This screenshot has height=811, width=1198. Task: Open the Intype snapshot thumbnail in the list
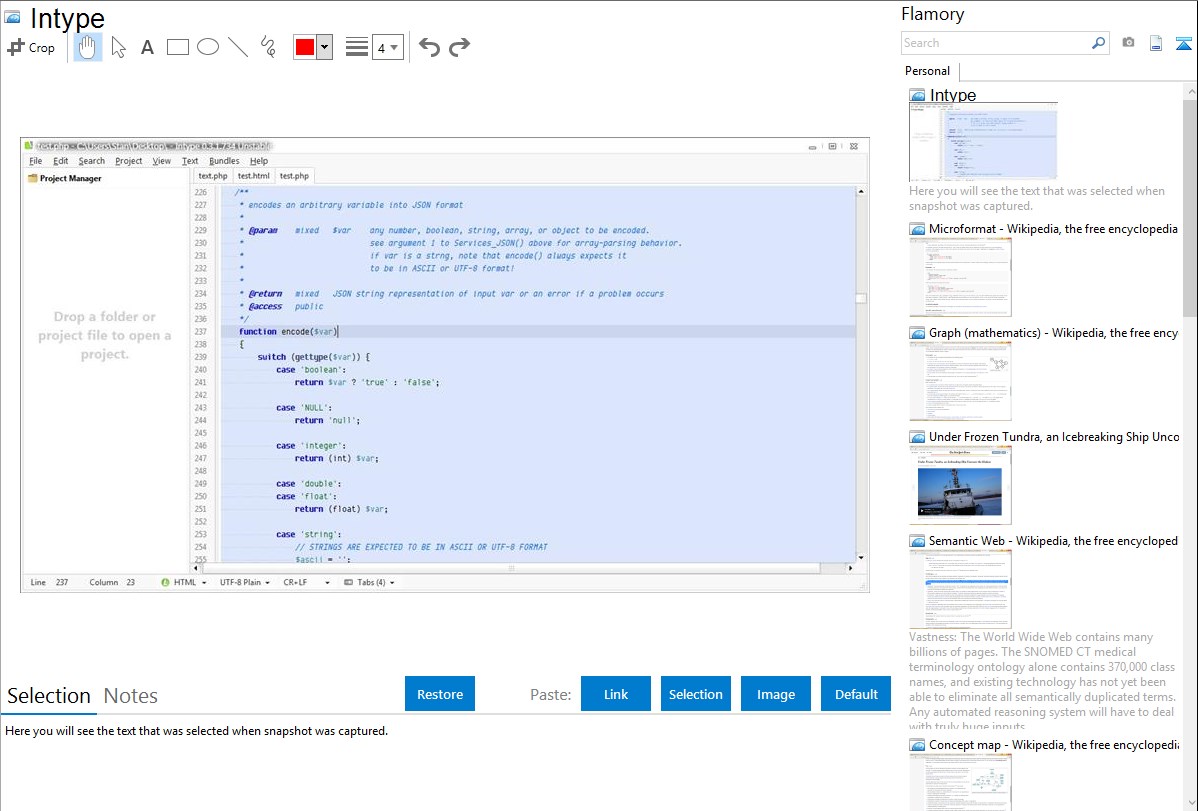pos(983,142)
